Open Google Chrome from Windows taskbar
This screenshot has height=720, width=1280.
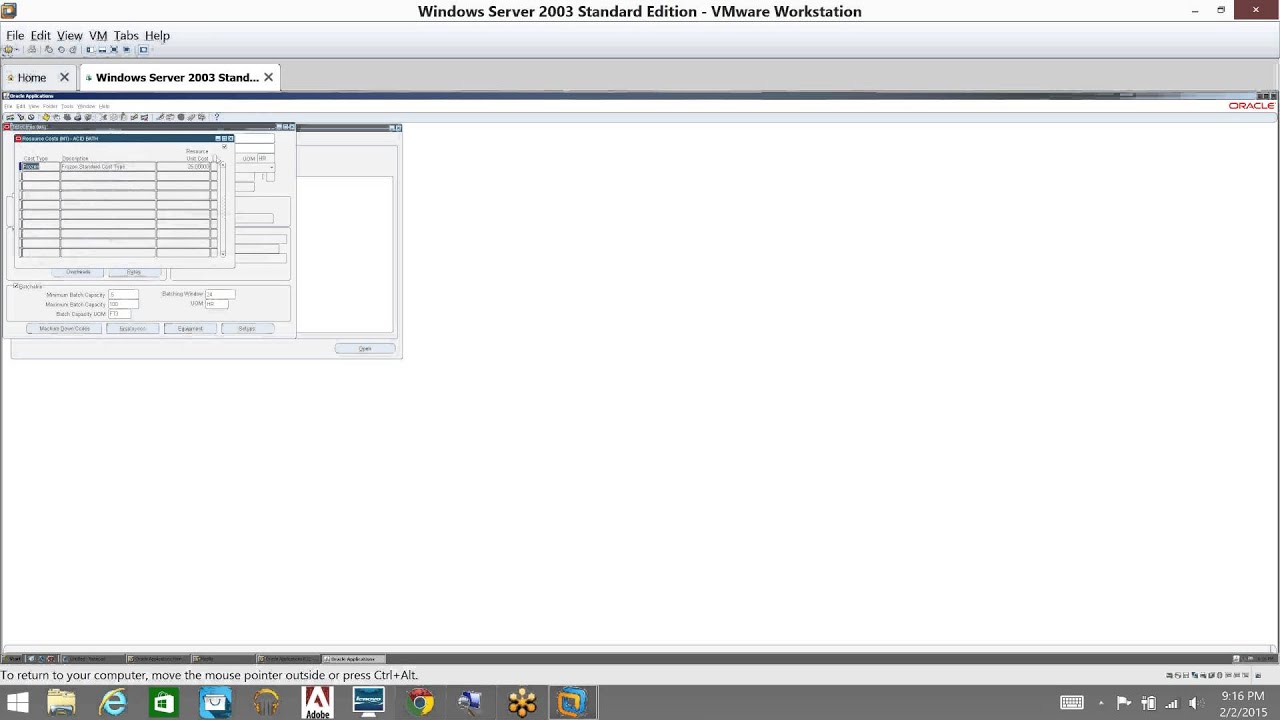[420, 703]
